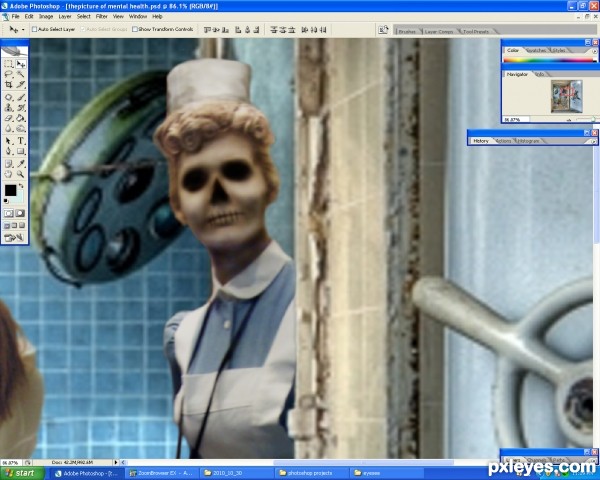The height and width of the screenshot is (480, 600).
Task: Select the Crop tool
Action: 9,84
